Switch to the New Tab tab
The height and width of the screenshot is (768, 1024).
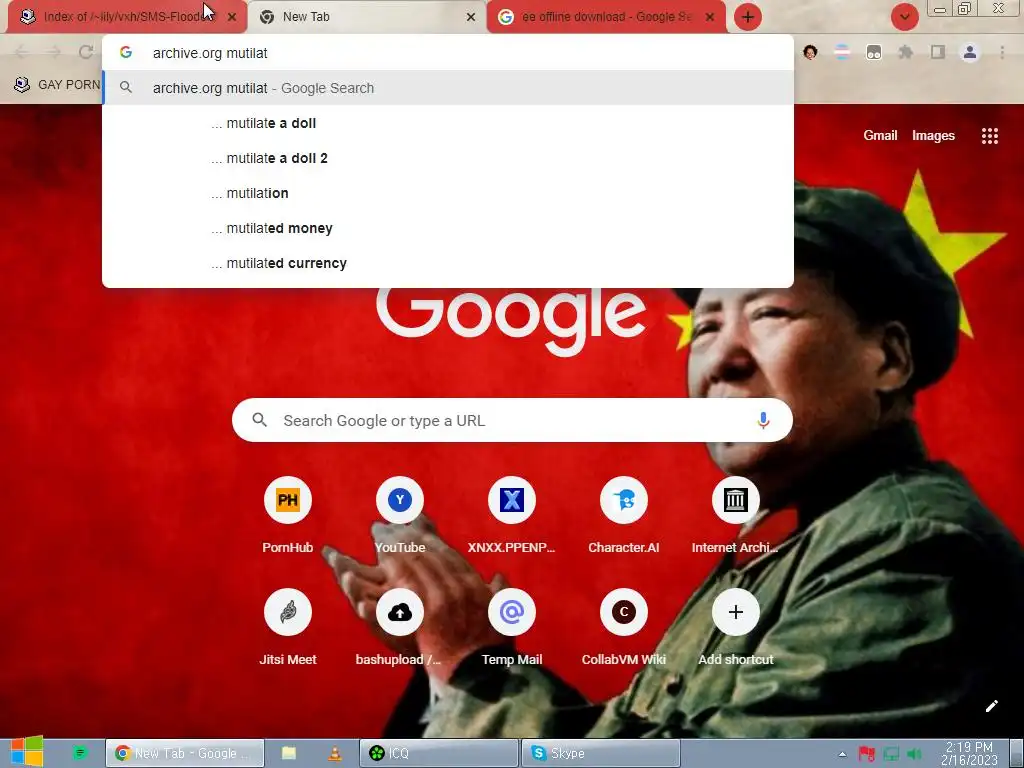[366, 17]
